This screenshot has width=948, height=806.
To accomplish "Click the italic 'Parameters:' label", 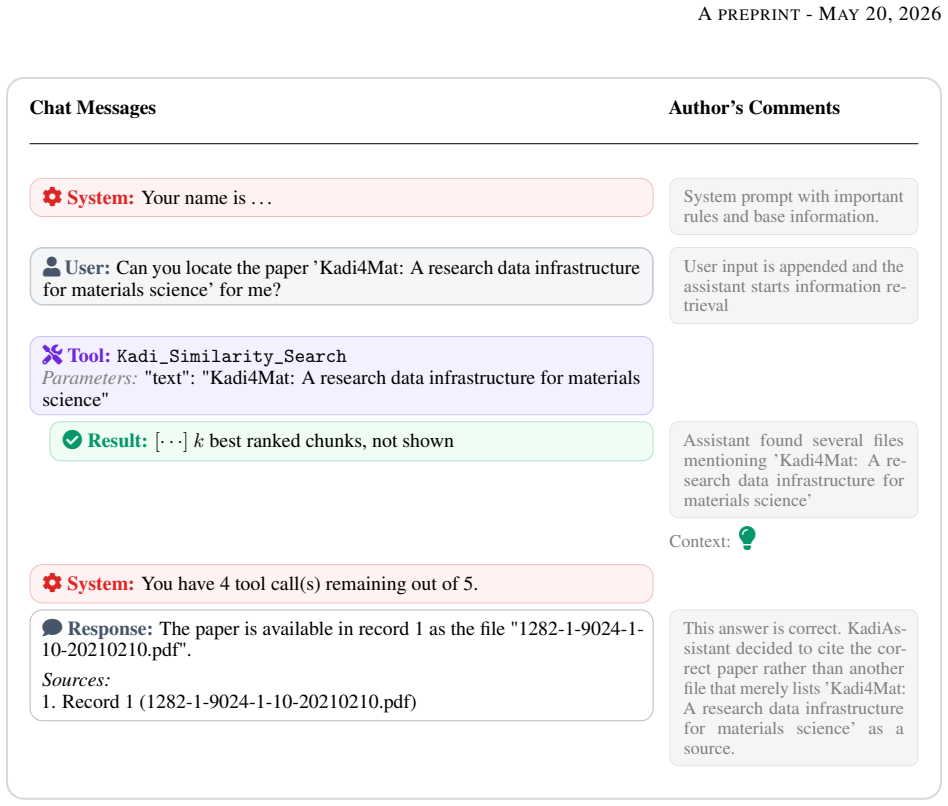I will [x=89, y=378].
